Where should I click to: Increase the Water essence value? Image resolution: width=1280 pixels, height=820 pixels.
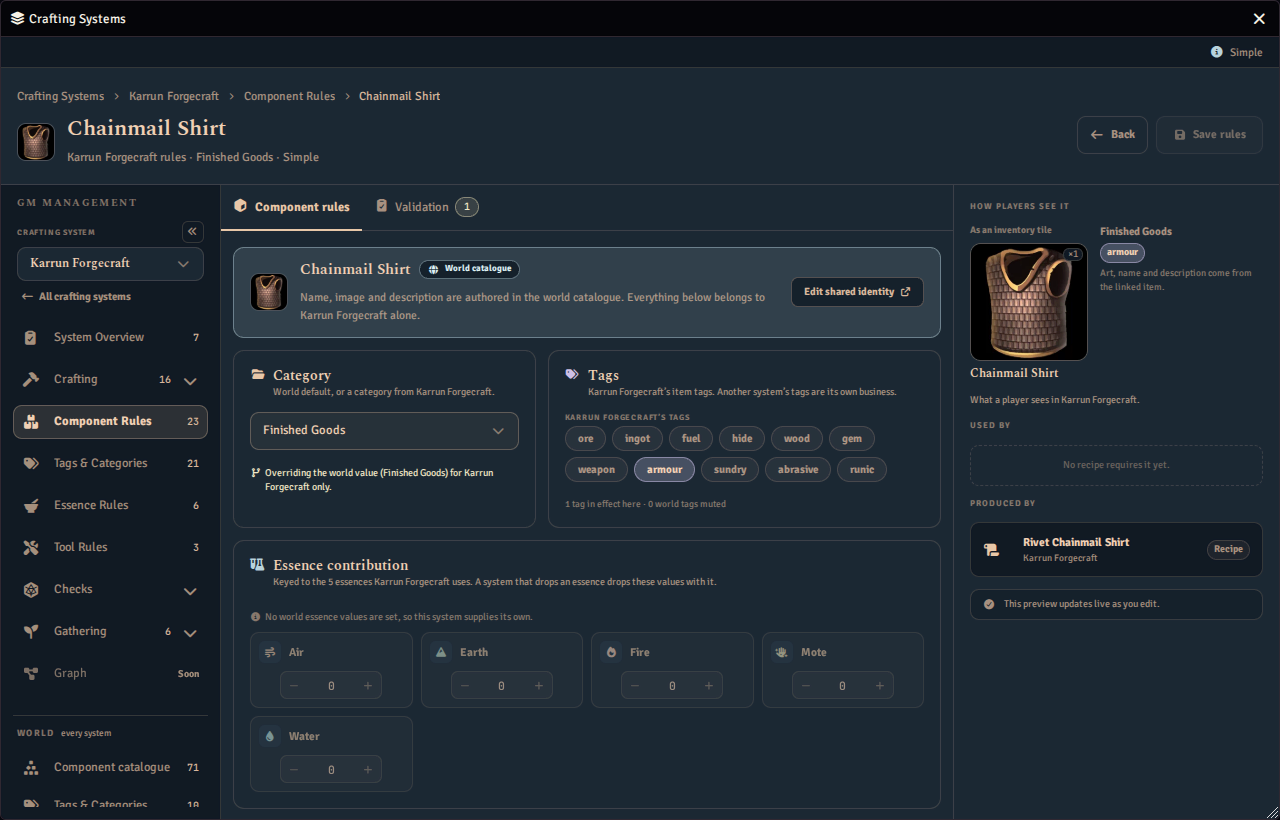click(x=368, y=770)
